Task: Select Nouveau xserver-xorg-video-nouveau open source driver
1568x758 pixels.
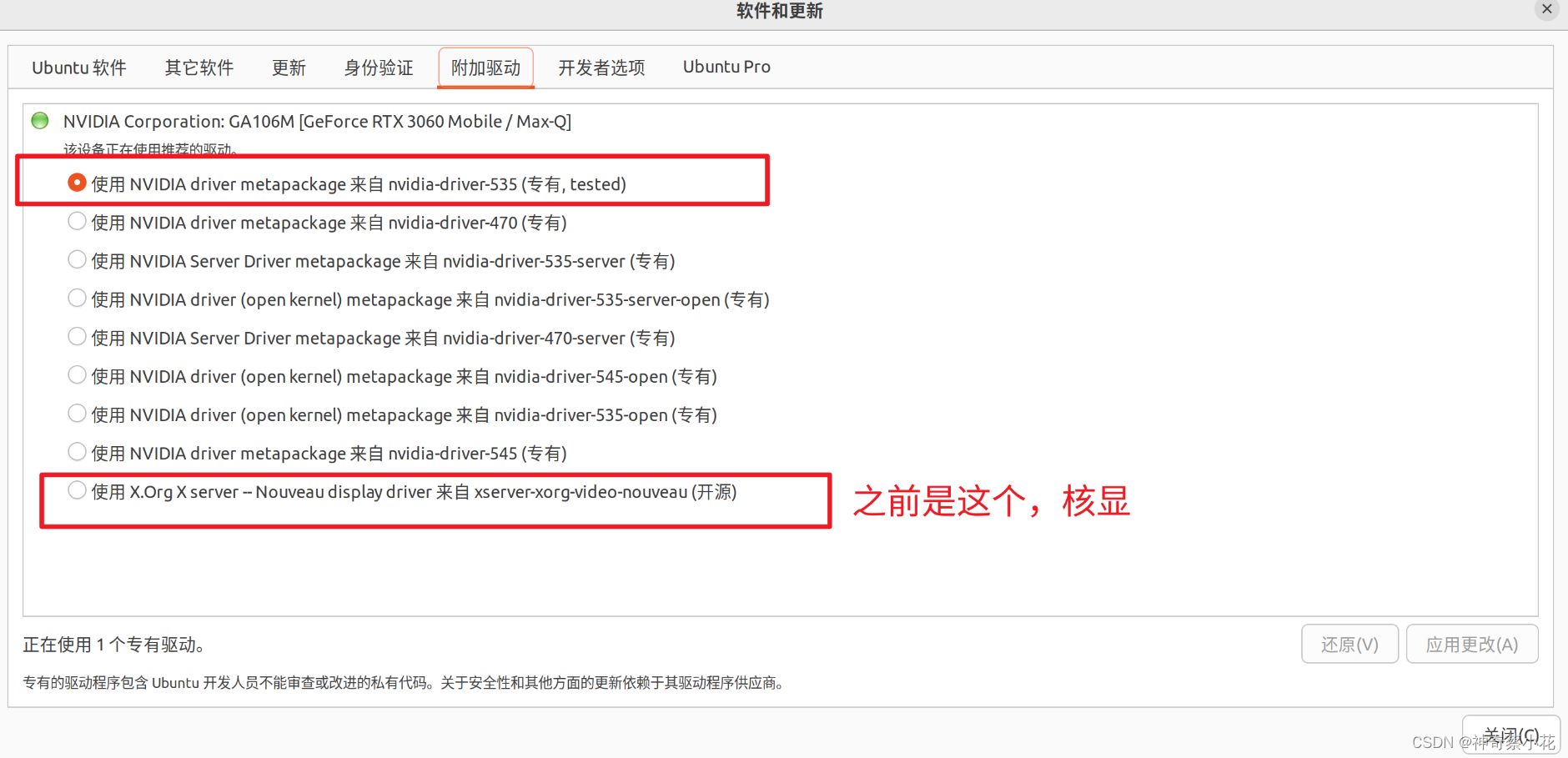Action: 77,490
